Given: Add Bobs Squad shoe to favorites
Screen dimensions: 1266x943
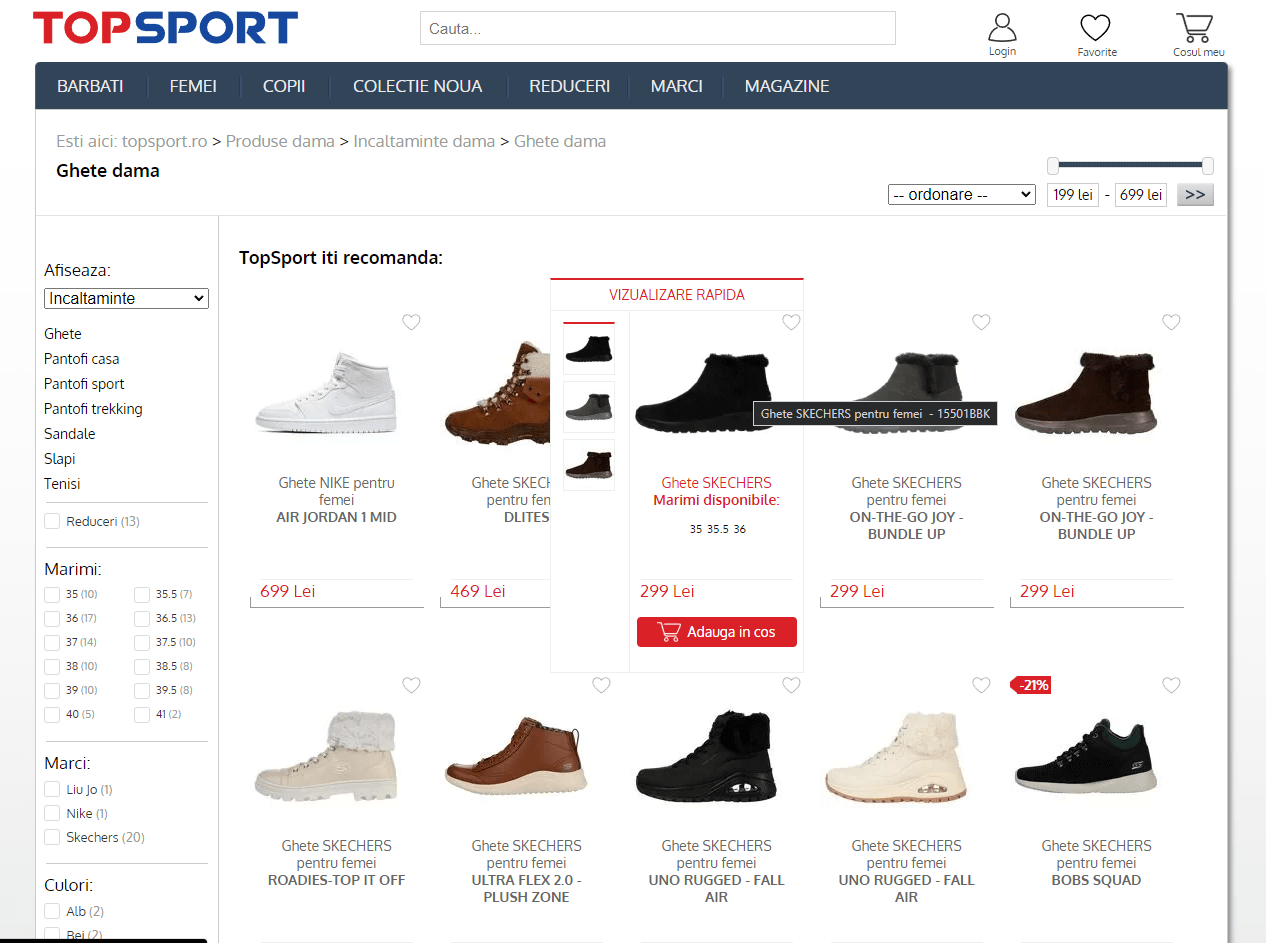Looking at the screenshot, I should pos(1171,685).
